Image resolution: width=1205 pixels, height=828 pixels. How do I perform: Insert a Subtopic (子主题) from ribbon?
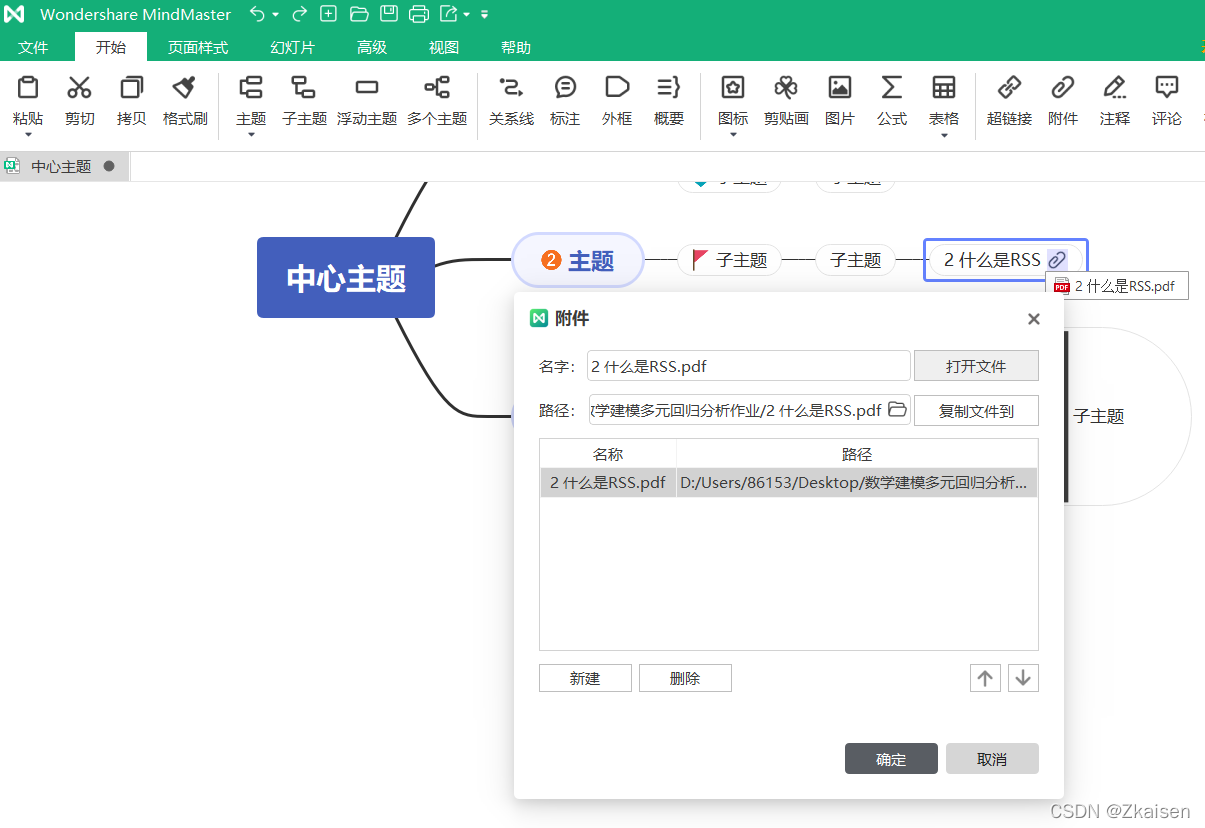304,101
